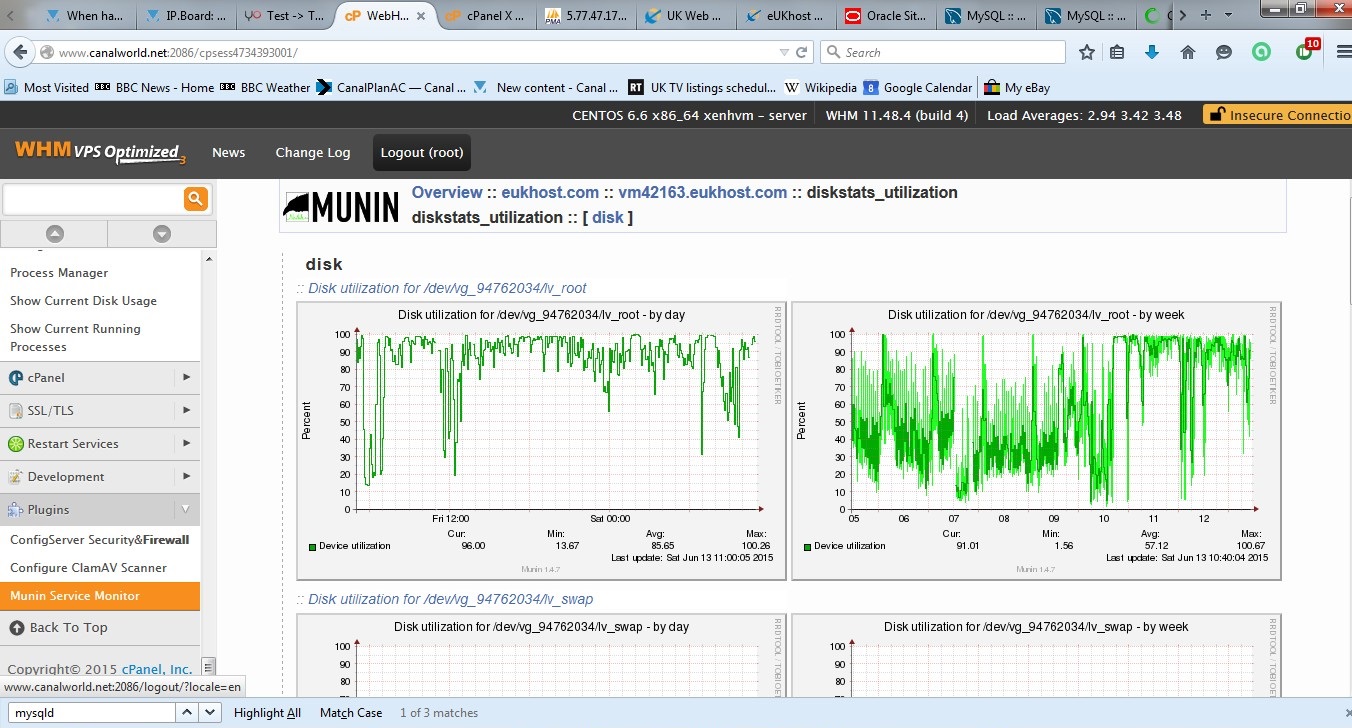Click the orange sidebar search magnifier button
The image size is (1352, 728).
tap(196, 199)
